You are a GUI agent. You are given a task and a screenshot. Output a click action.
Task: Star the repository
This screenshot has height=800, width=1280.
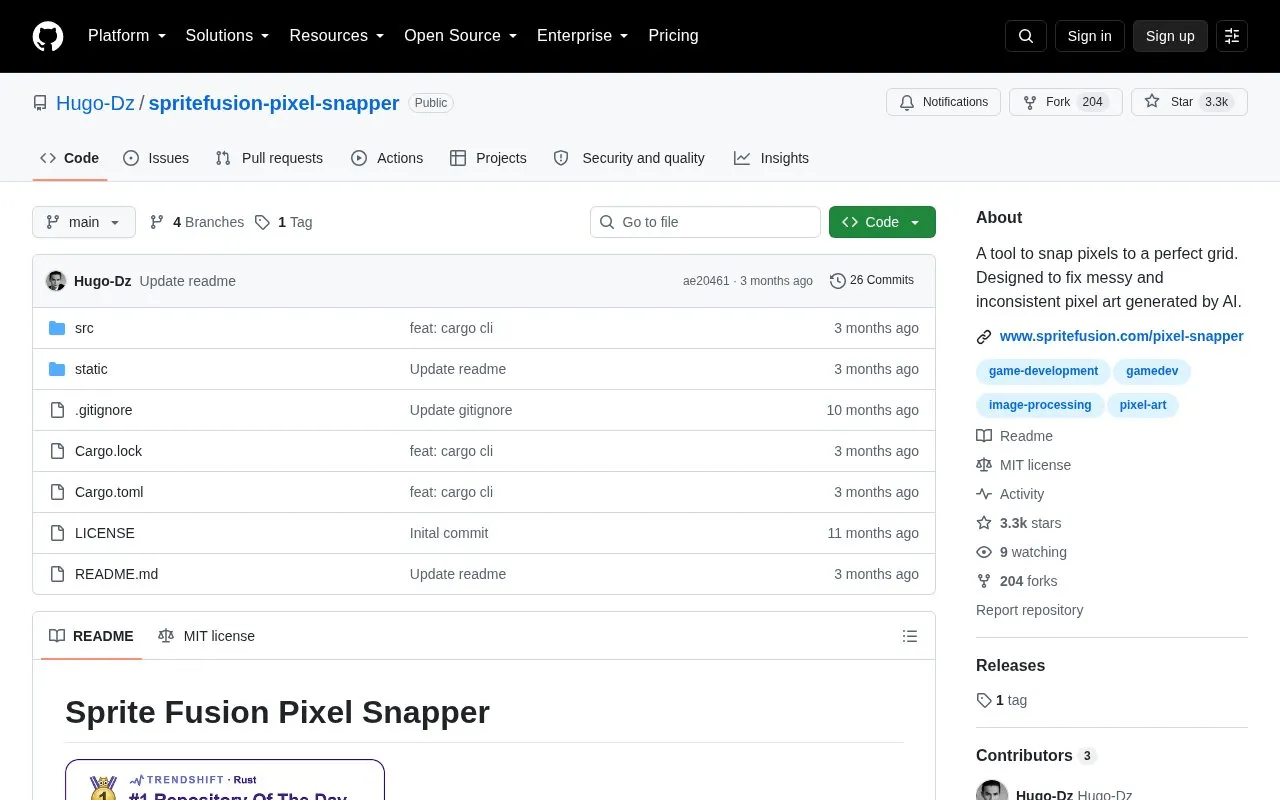click(x=1189, y=102)
